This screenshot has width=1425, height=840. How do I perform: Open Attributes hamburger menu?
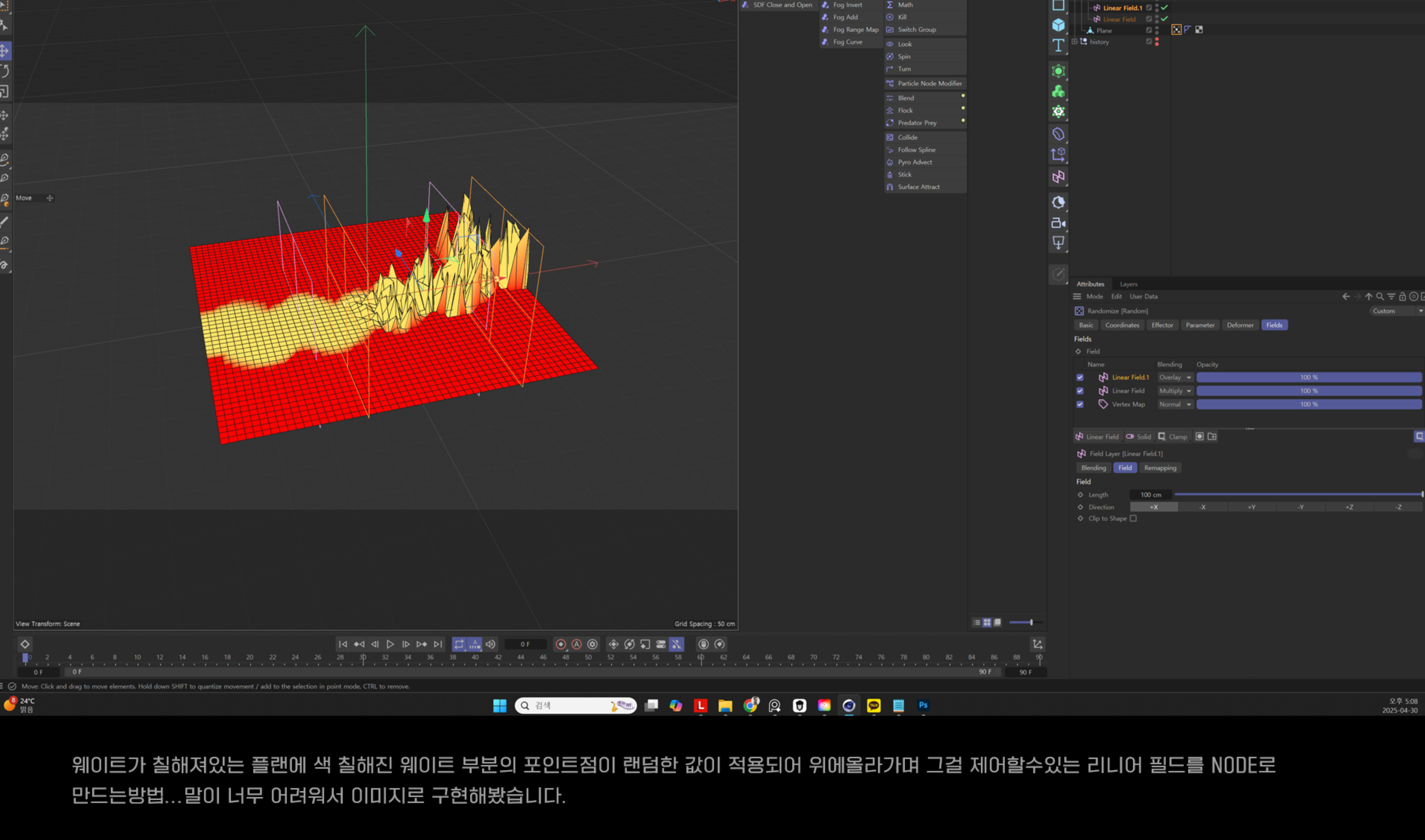(x=1077, y=297)
